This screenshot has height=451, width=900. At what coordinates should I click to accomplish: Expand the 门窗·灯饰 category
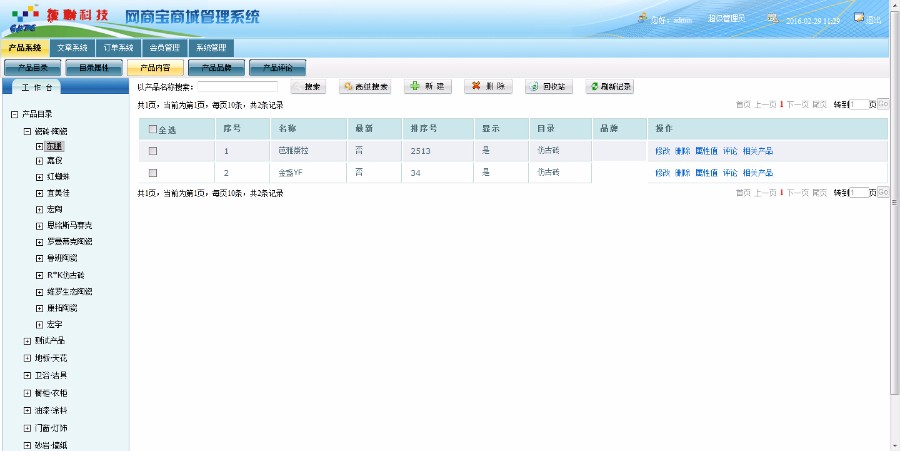[x=27, y=428]
